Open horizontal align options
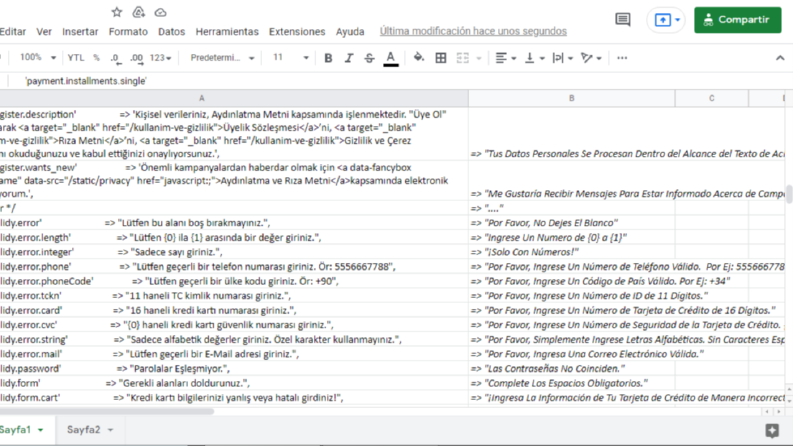This screenshot has height=446, width=793. [x=505, y=58]
